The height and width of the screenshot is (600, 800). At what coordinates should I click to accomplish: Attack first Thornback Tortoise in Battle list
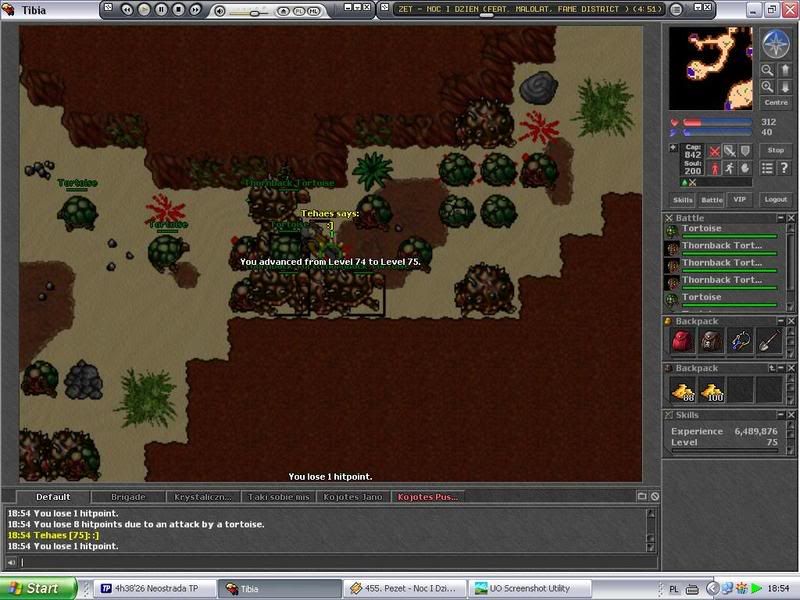(x=722, y=248)
